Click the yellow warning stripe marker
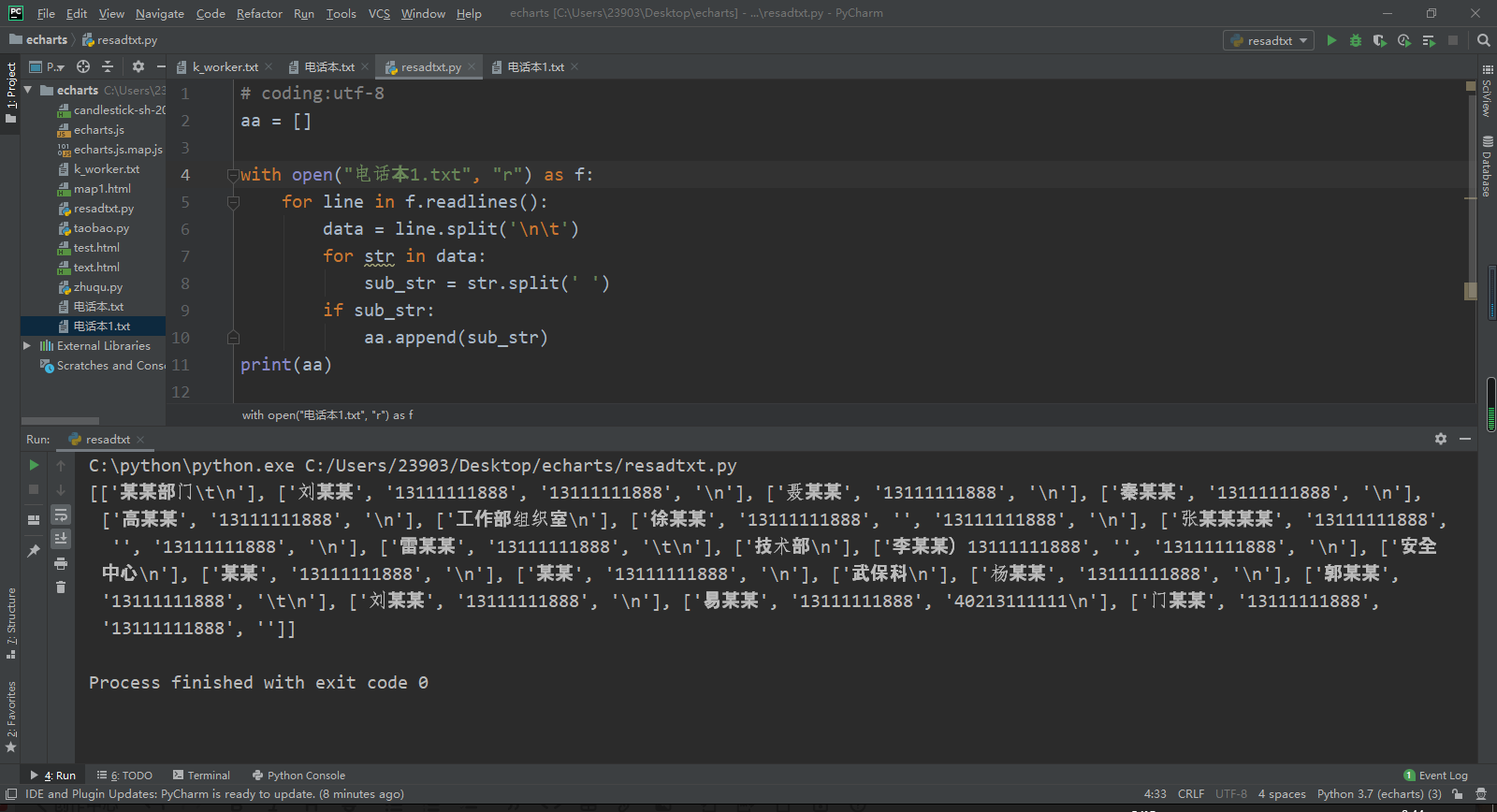This screenshot has height=812, width=1497. 1471,198
